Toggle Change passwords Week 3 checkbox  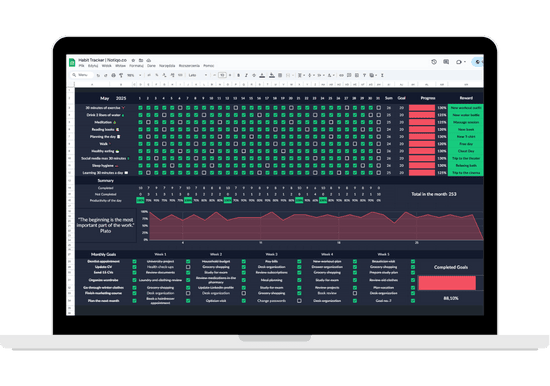coord(299,301)
